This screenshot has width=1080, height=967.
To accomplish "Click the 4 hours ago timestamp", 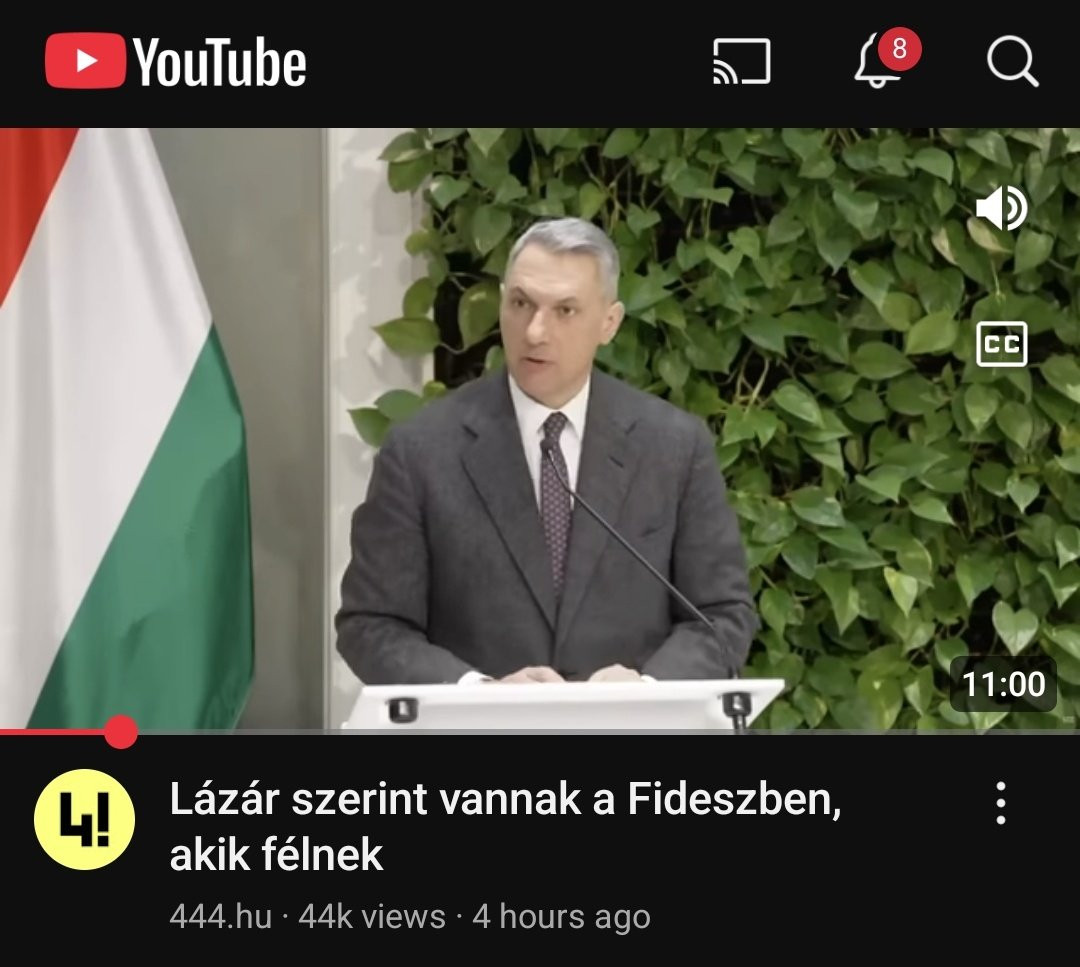I will [x=561, y=917].
